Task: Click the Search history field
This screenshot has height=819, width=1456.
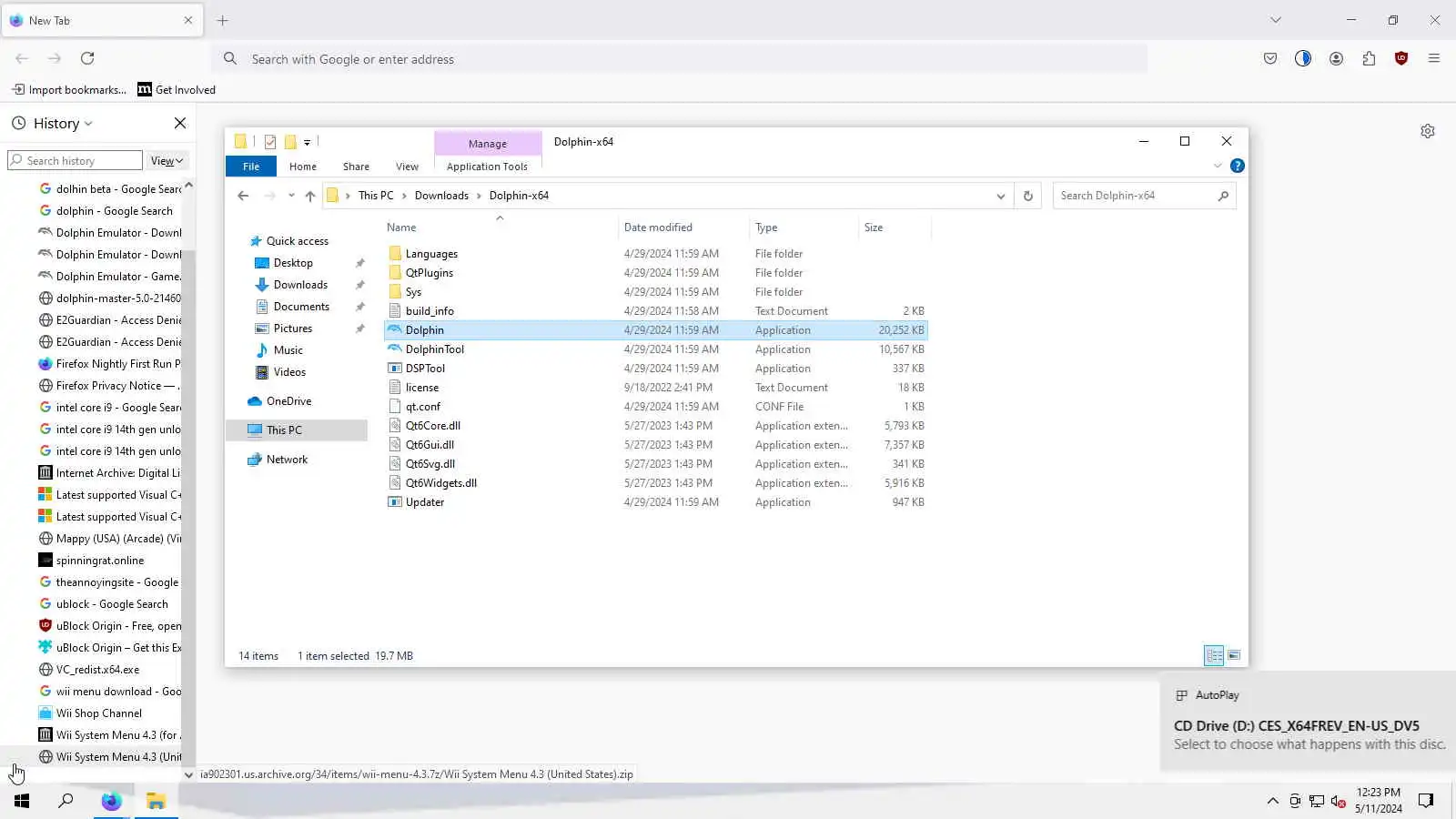Action: pyautogui.click(x=75, y=161)
